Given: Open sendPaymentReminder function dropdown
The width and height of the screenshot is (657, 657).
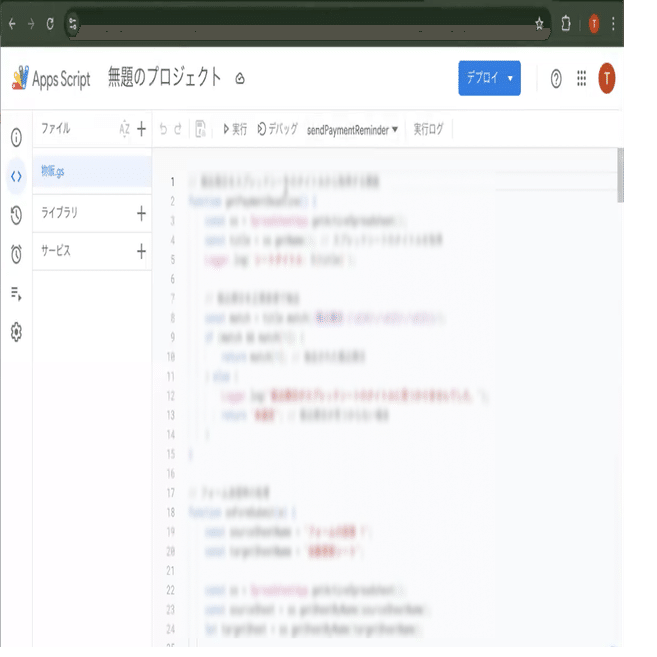Looking at the screenshot, I should pos(352,130).
